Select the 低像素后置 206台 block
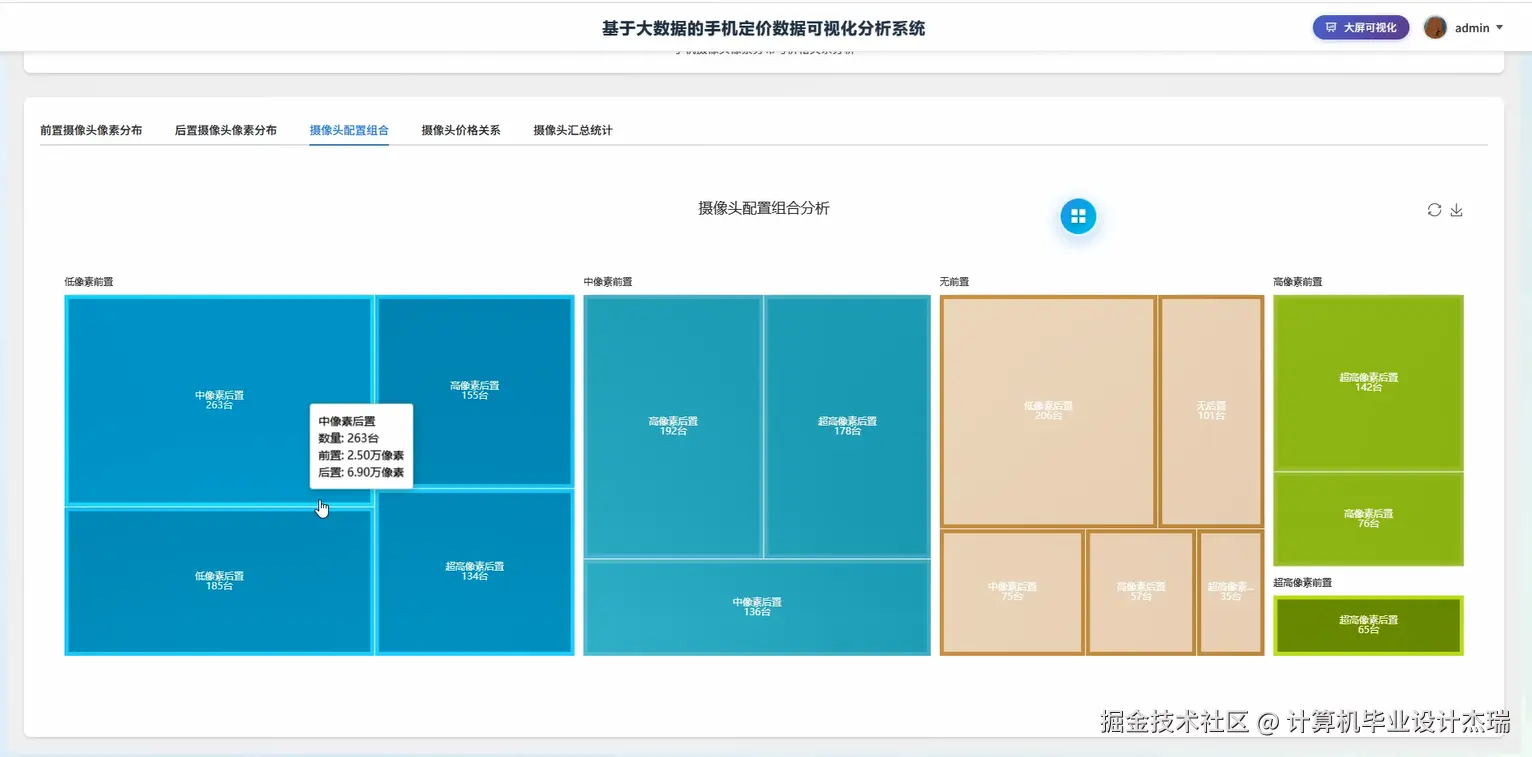1532x757 pixels. point(1046,411)
